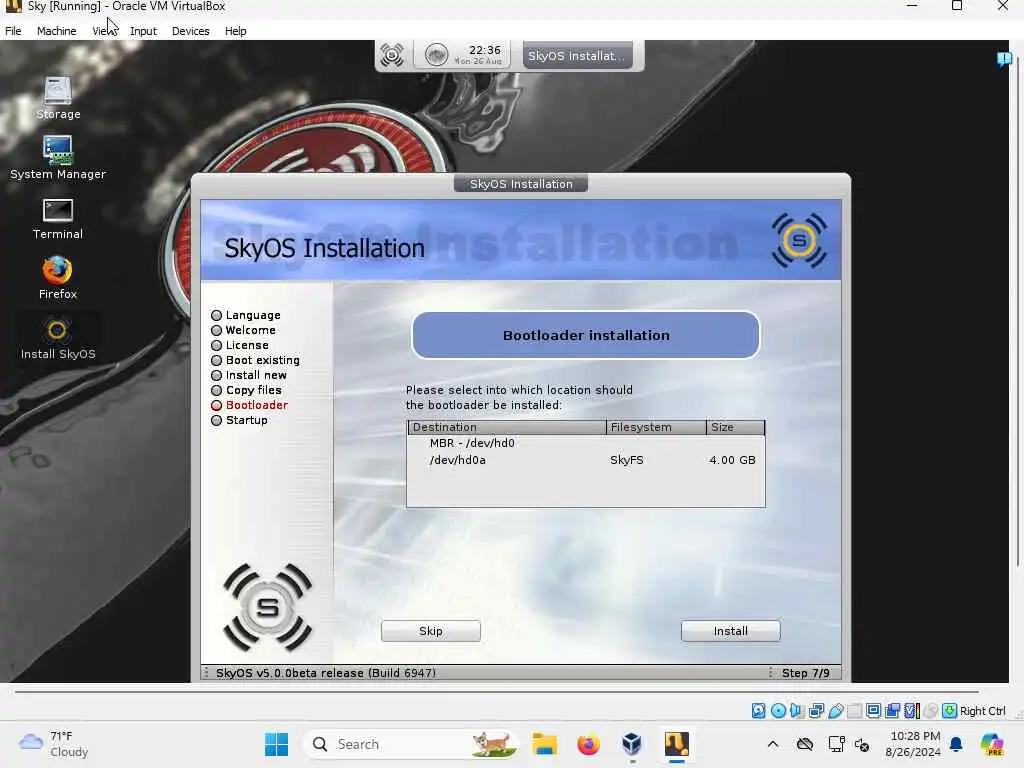Viewport: 1024px width, 768px height.
Task: Select the Bootloader step radio button
Action: tap(217, 406)
